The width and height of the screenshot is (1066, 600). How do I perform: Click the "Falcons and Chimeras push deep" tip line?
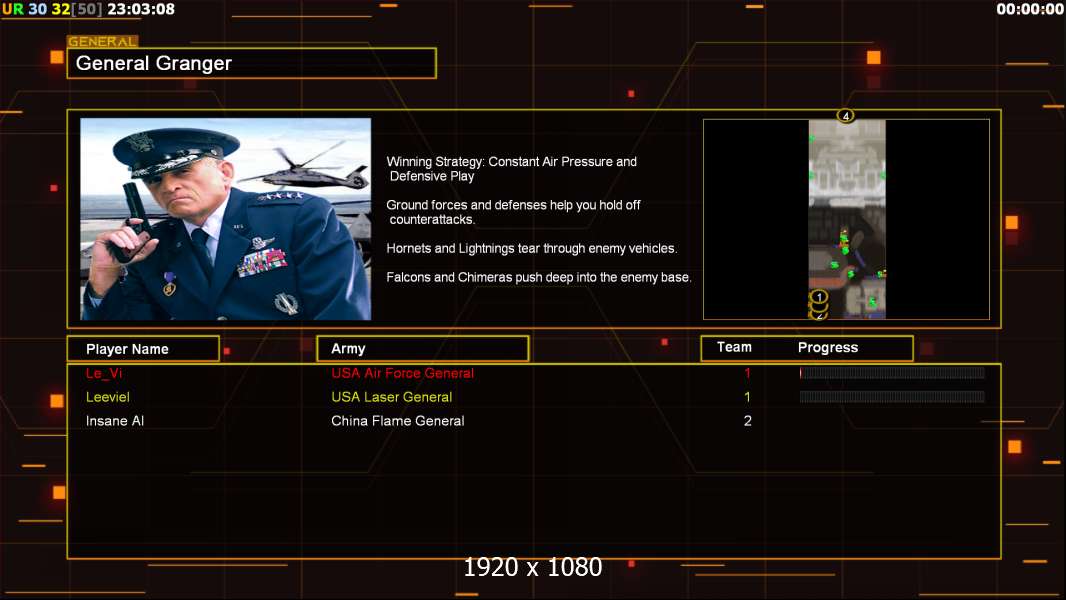point(539,277)
